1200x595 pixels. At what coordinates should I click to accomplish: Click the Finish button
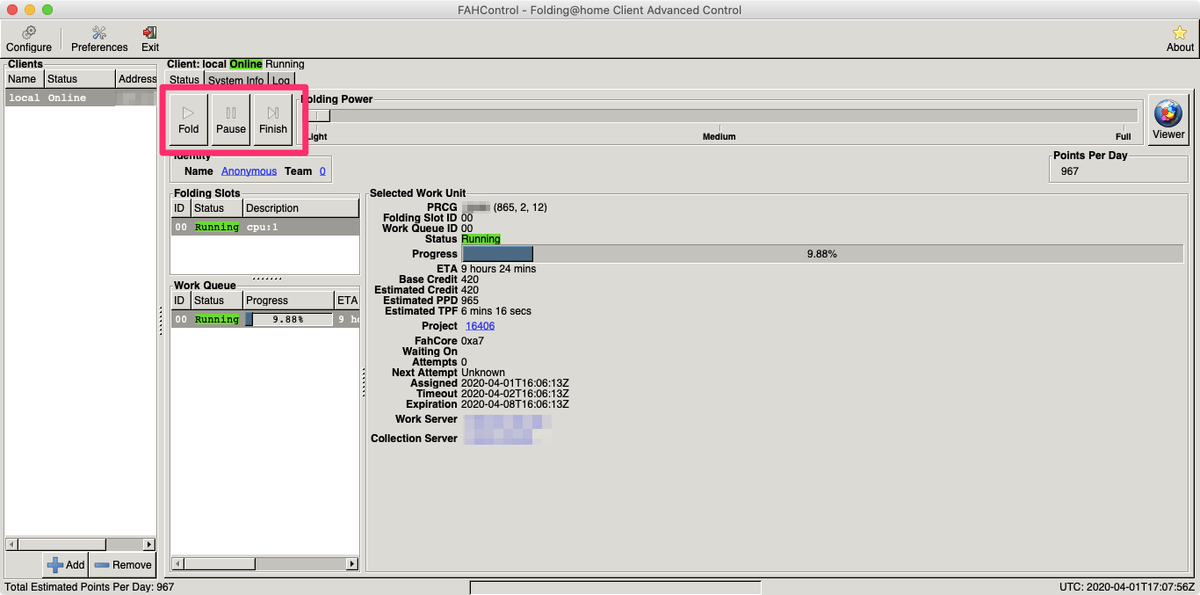272,120
